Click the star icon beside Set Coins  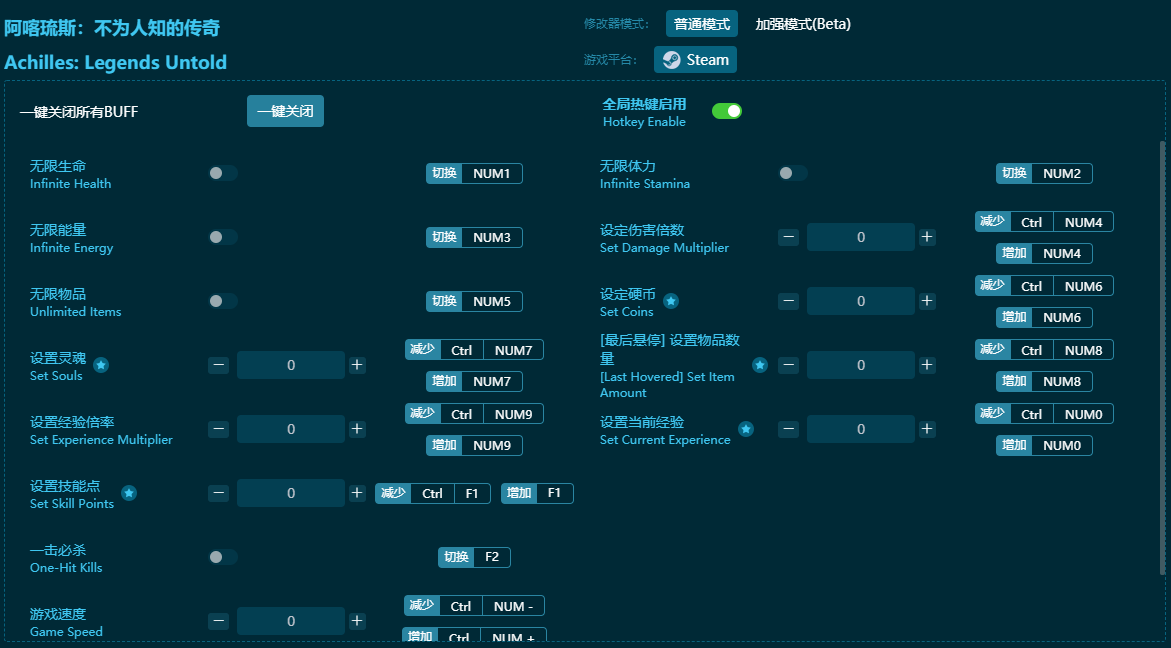(x=671, y=301)
